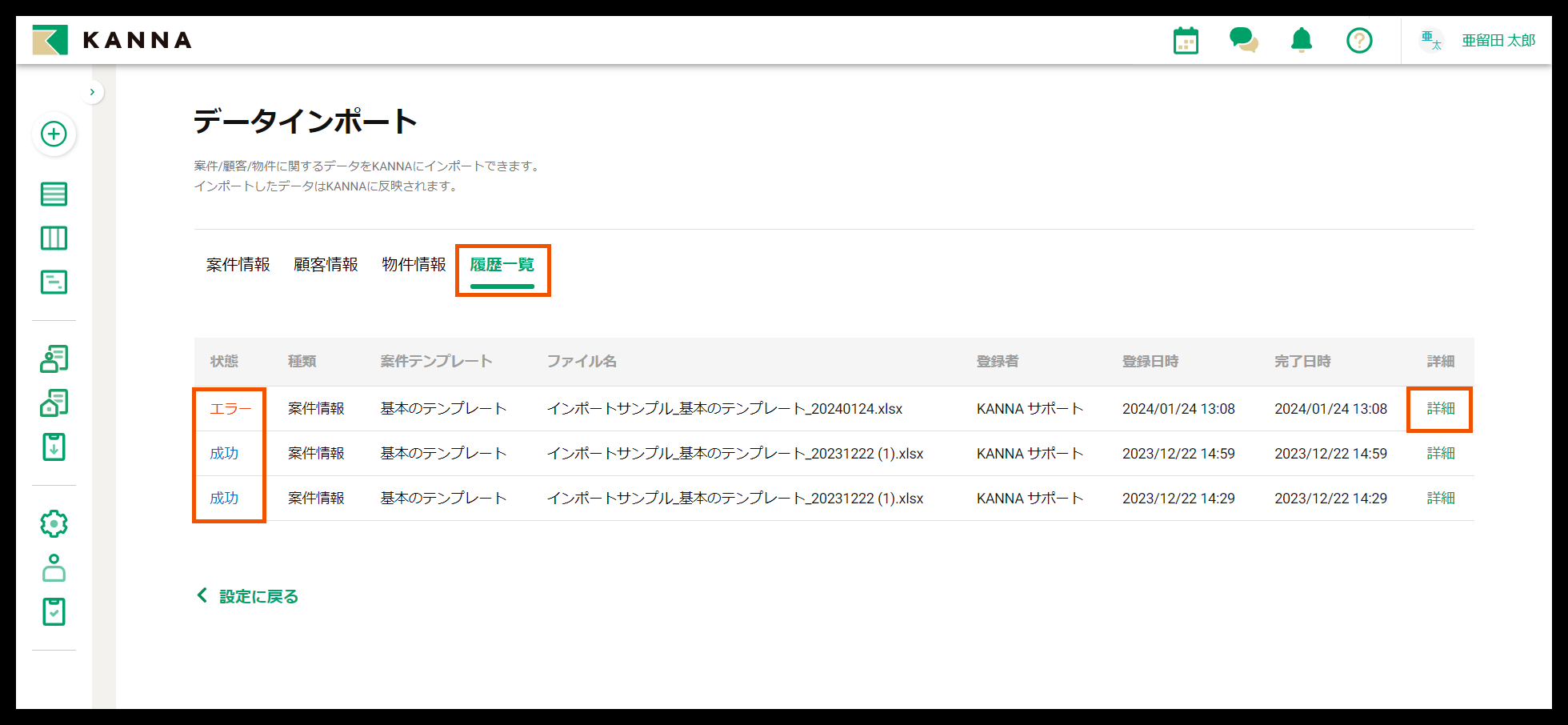Viewport: 1568px width, 725px height.
Task: Select the data import clipboard icon
Action: point(54,447)
